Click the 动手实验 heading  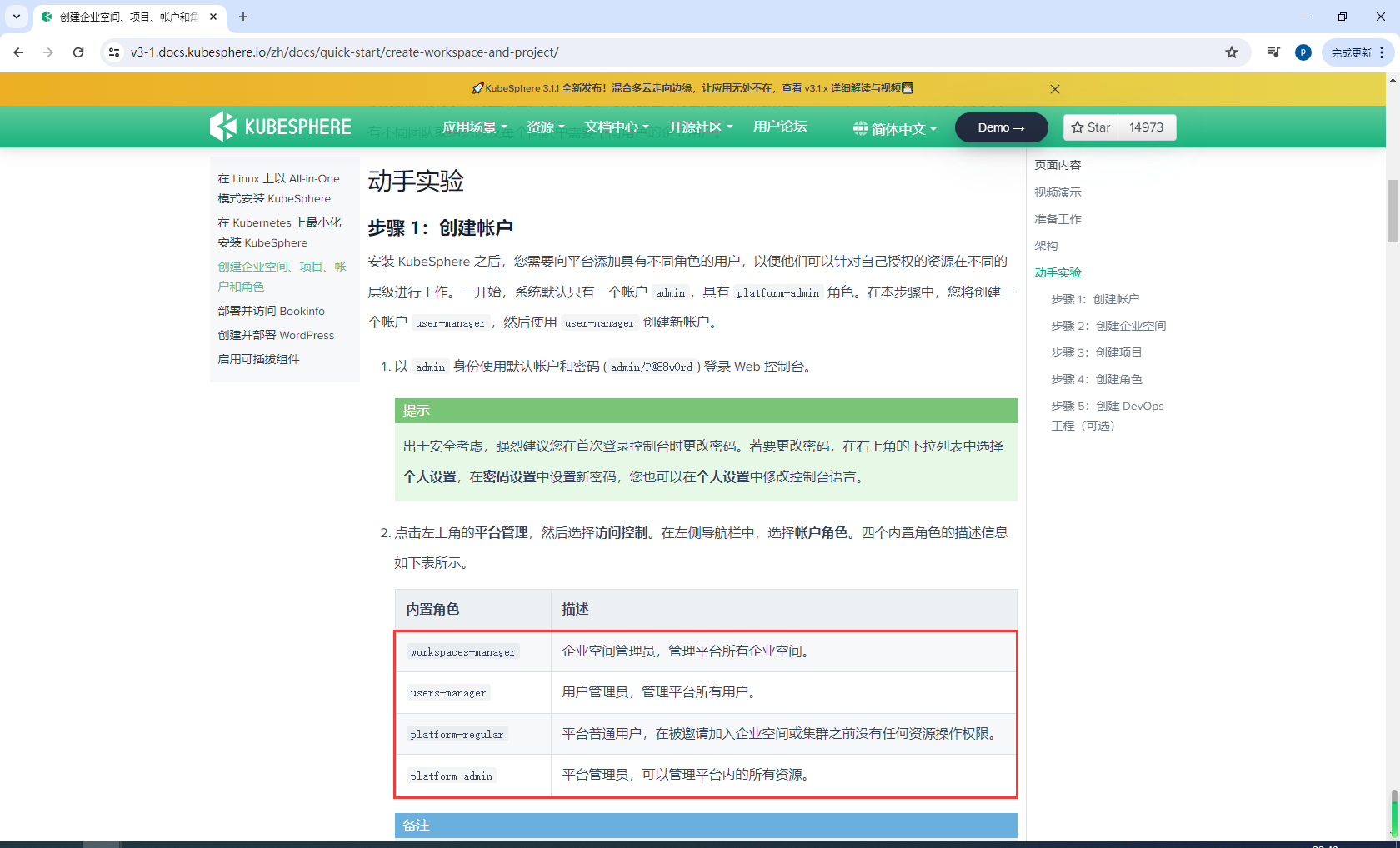pos(416,181)
